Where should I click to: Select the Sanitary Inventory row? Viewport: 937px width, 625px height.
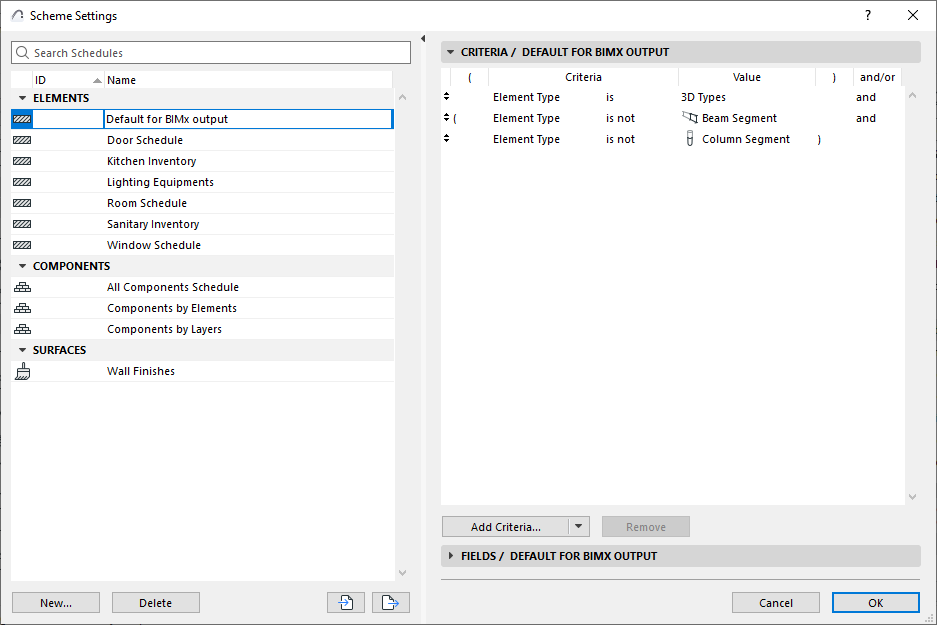click(203, 224)
